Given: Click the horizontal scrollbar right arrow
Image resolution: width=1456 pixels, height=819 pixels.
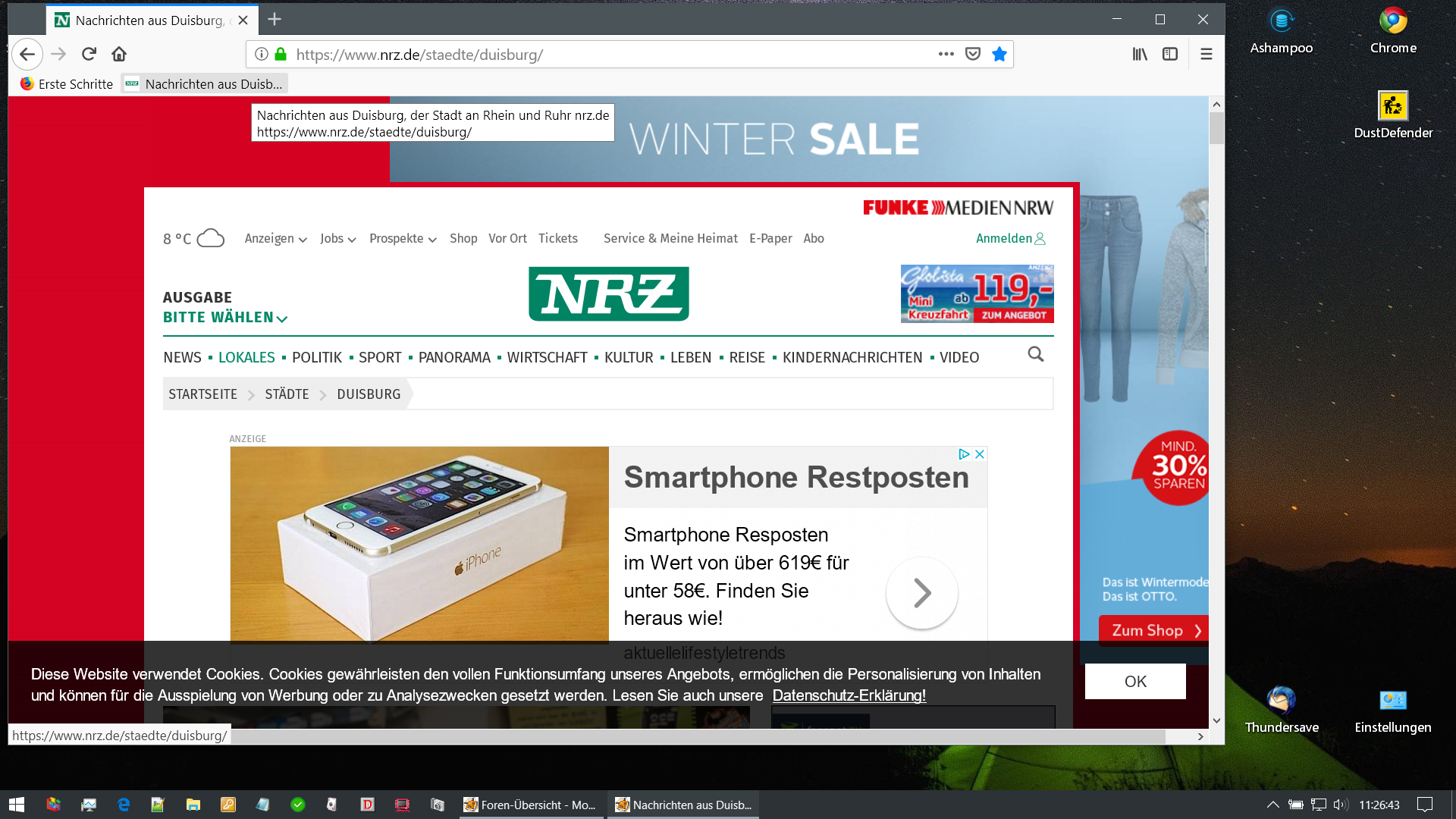Looking at the screenshot, I should (1200, 736).
